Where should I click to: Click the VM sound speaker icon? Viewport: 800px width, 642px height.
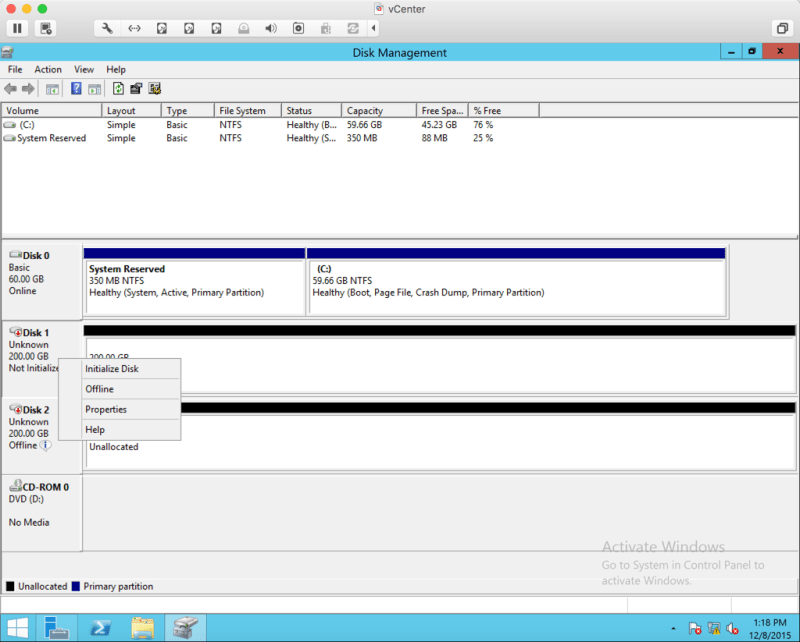point(270,28)
